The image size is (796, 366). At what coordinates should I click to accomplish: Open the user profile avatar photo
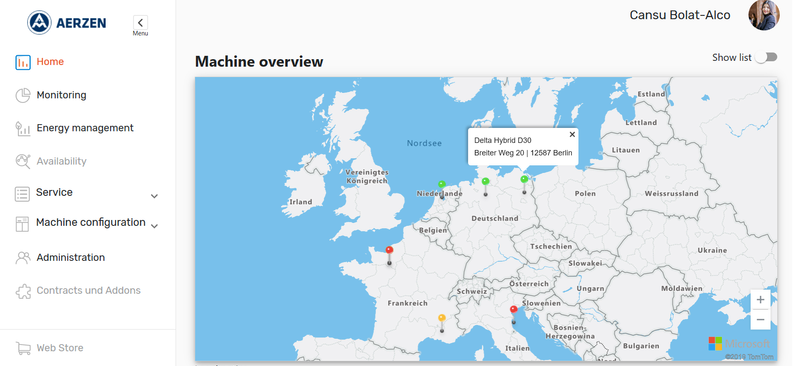pyautogui.click(x=764, y=15)
